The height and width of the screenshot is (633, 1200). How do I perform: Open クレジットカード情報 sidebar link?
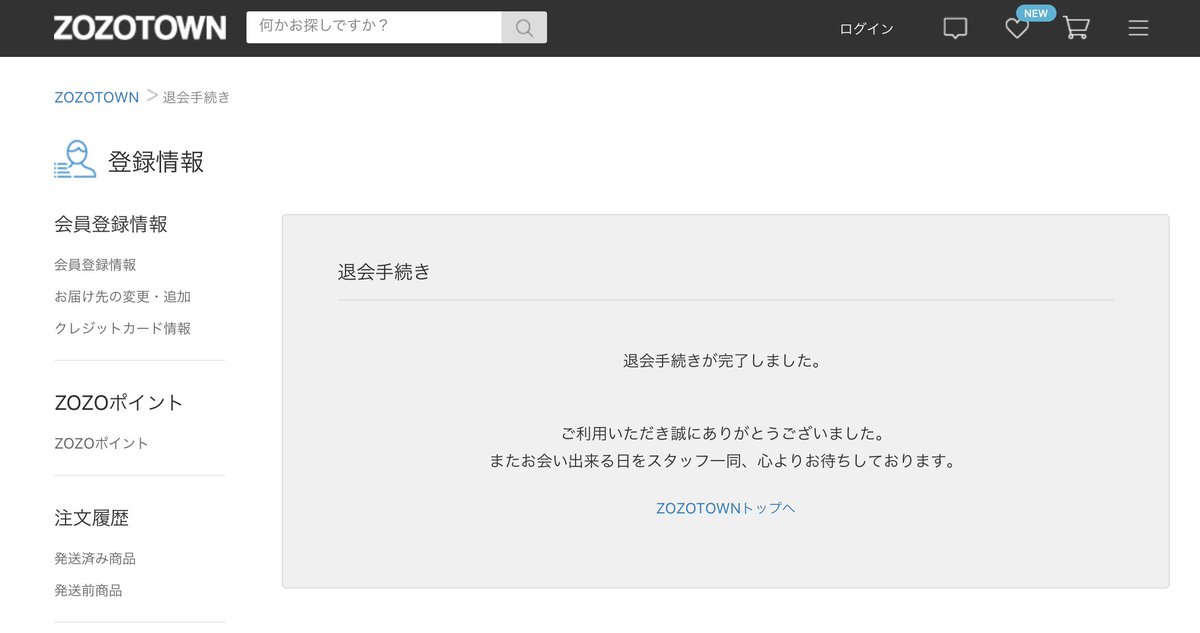(x=122, y=328)
